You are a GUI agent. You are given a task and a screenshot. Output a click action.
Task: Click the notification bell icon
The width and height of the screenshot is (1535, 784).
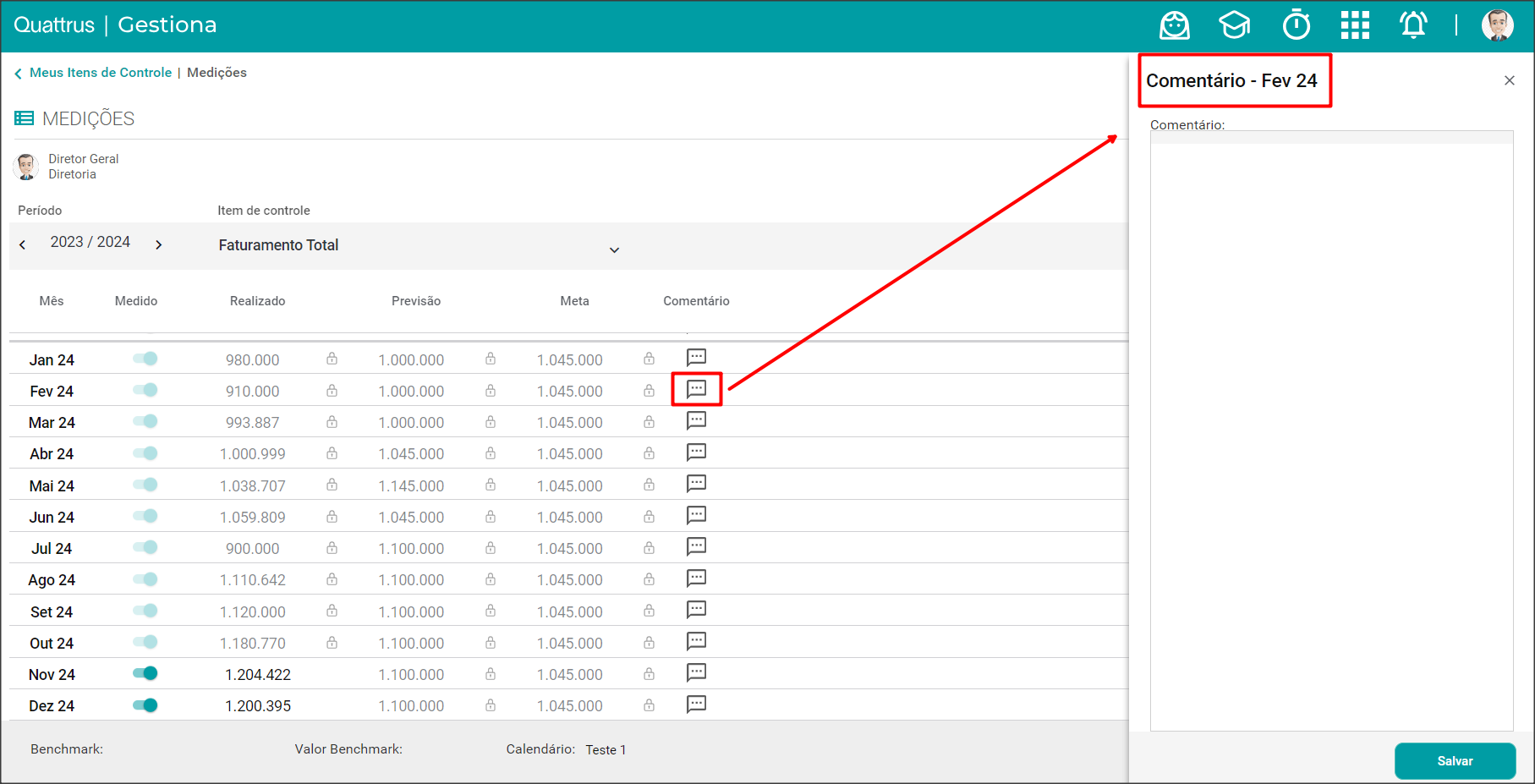coord(1413,25)
